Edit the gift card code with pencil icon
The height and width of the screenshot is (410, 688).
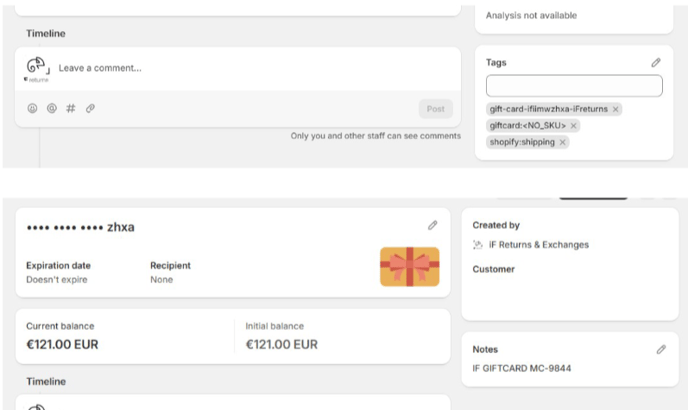coord(433,225)
